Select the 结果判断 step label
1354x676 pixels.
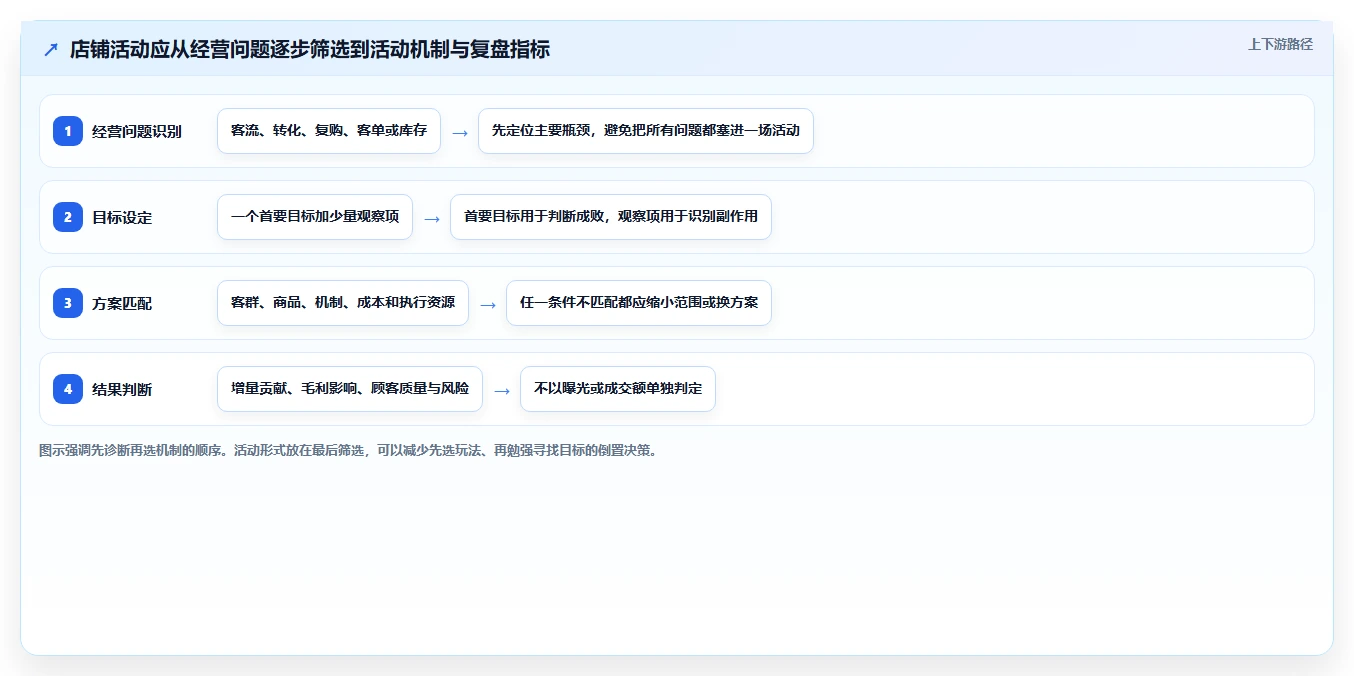pos(122,389)
